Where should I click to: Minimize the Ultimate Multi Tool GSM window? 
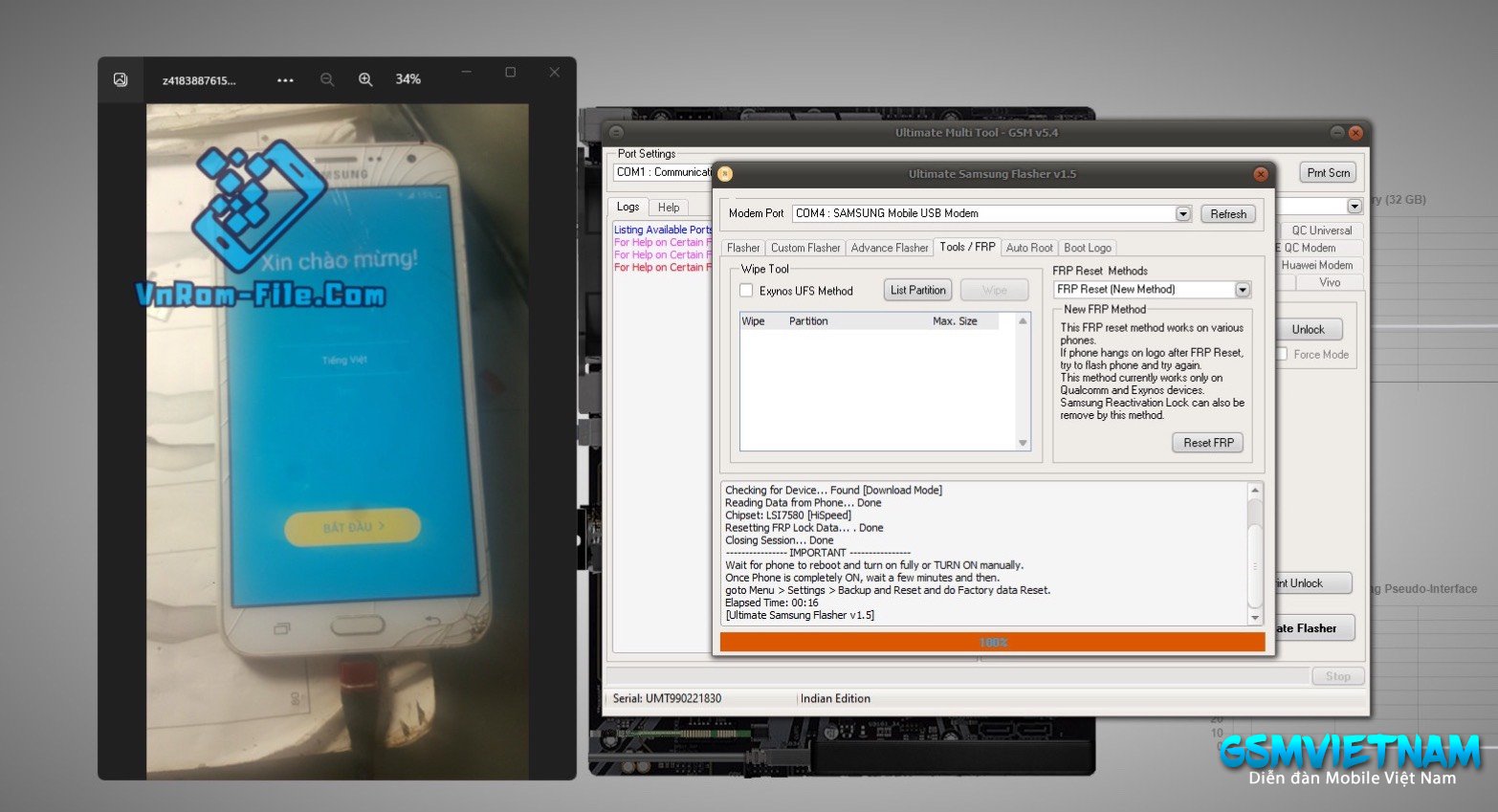pos(1337,133)
